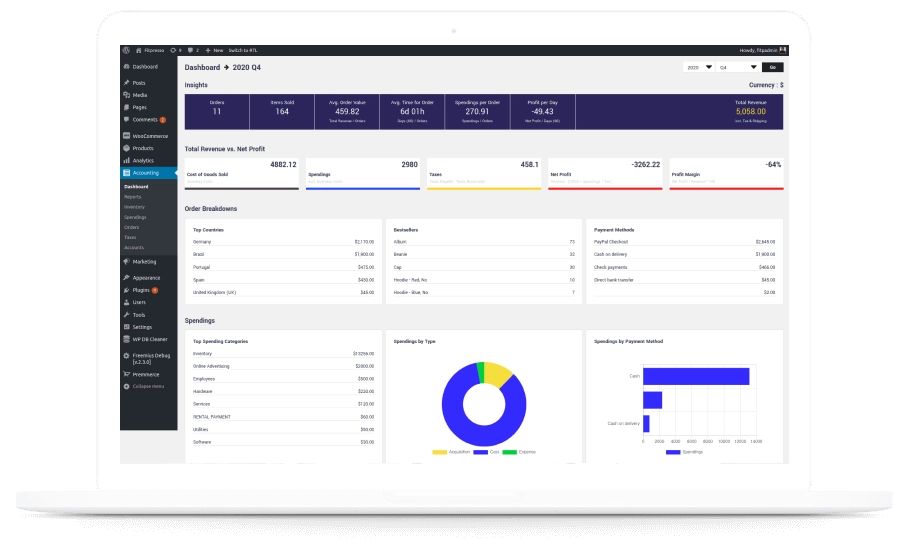Click the Switch to RTL link
Image resolution: width=900 pixels, height=540 pixels.
point(243,50)
